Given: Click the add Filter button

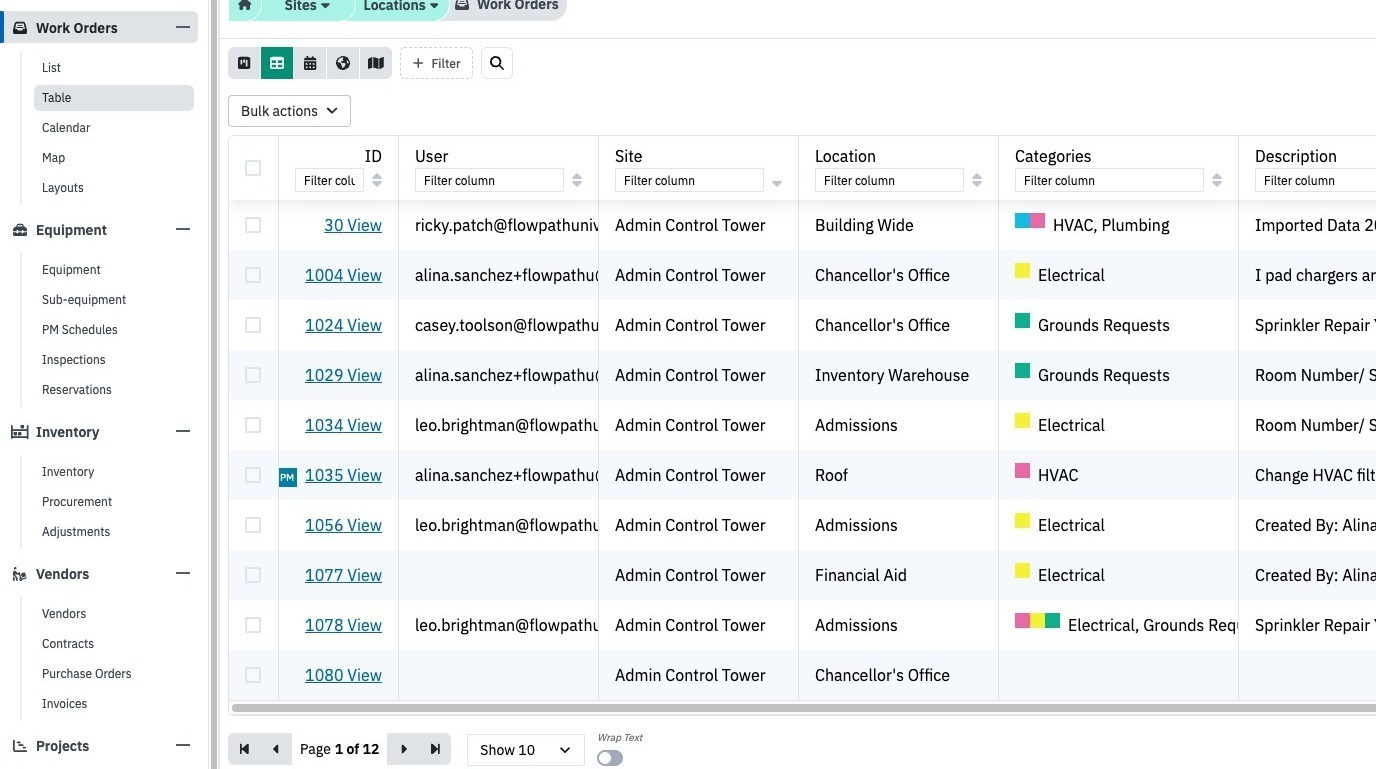Looking at the screenshot, I should coord(436,63).
